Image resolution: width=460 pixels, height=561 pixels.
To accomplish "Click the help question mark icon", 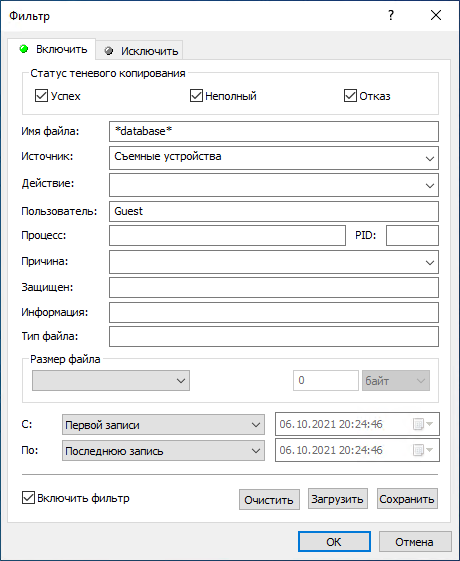I will click(391, 15).
